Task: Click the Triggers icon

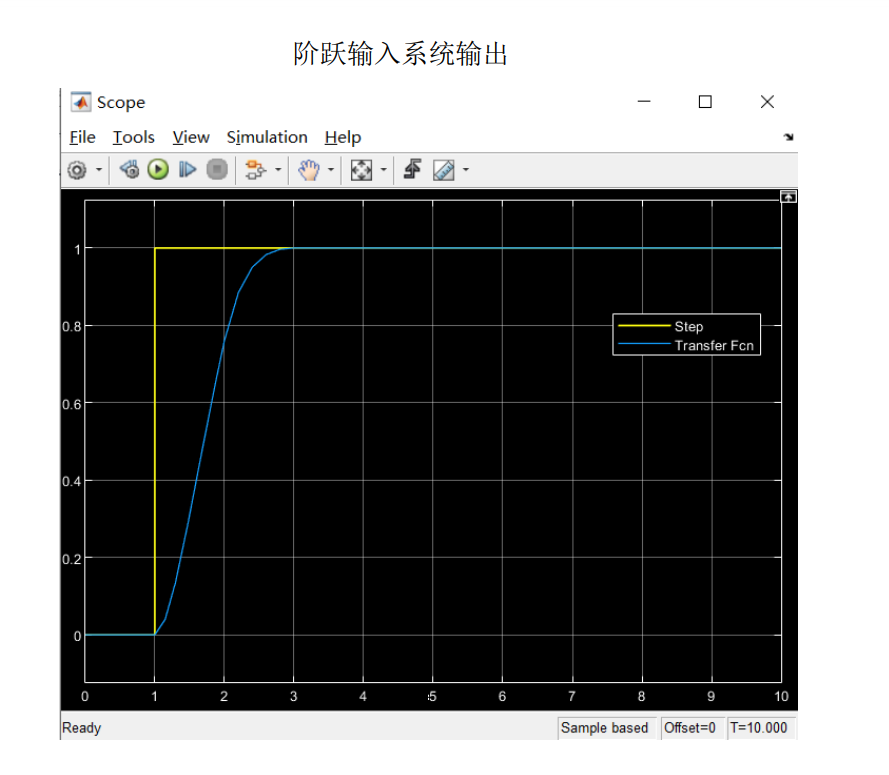Action: click(x=412, y=169)
